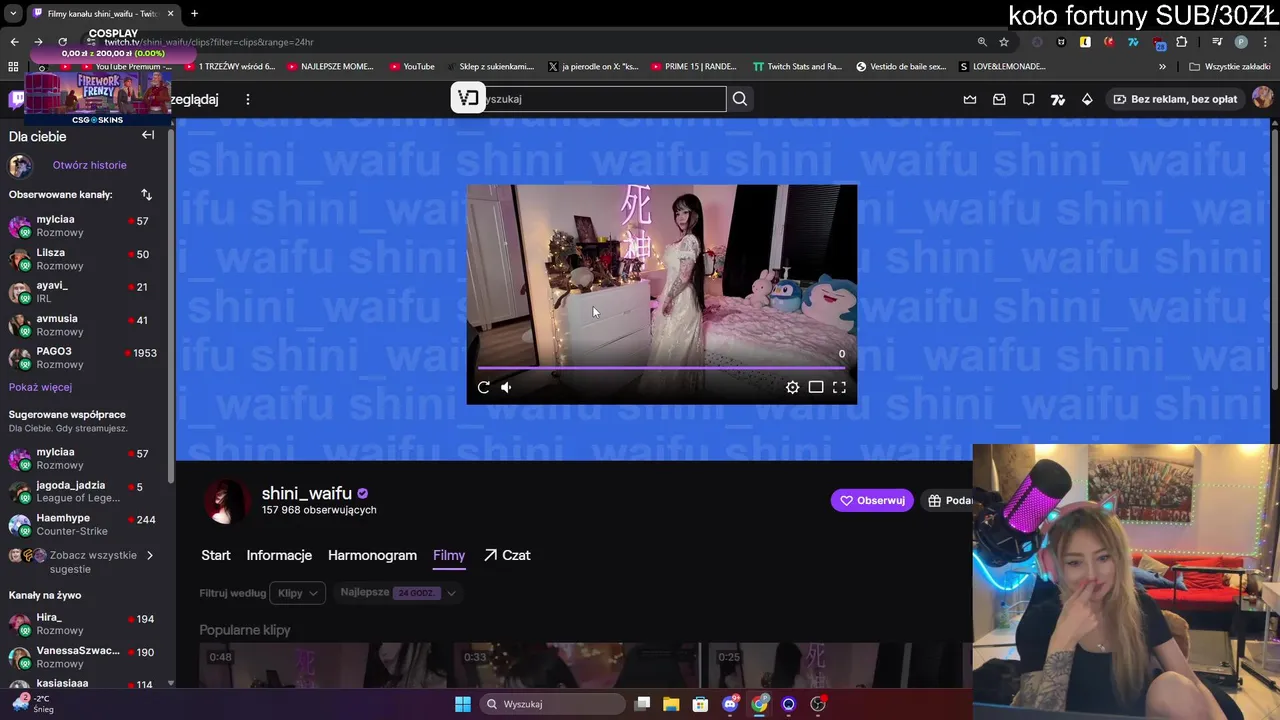
Task: Open a new browser tab with plus
Action: tap(194, 14)
